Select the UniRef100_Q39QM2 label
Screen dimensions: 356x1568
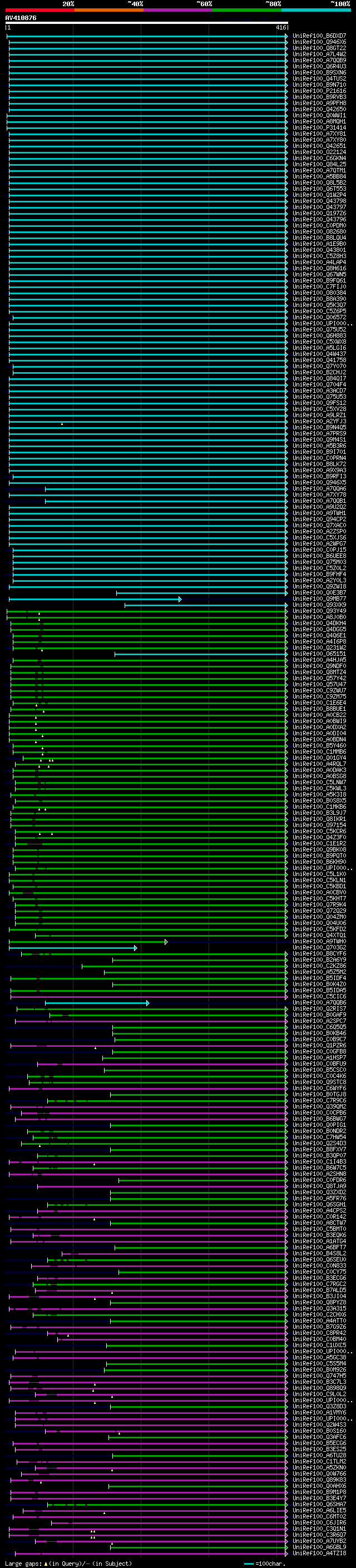coord(319,1106)
